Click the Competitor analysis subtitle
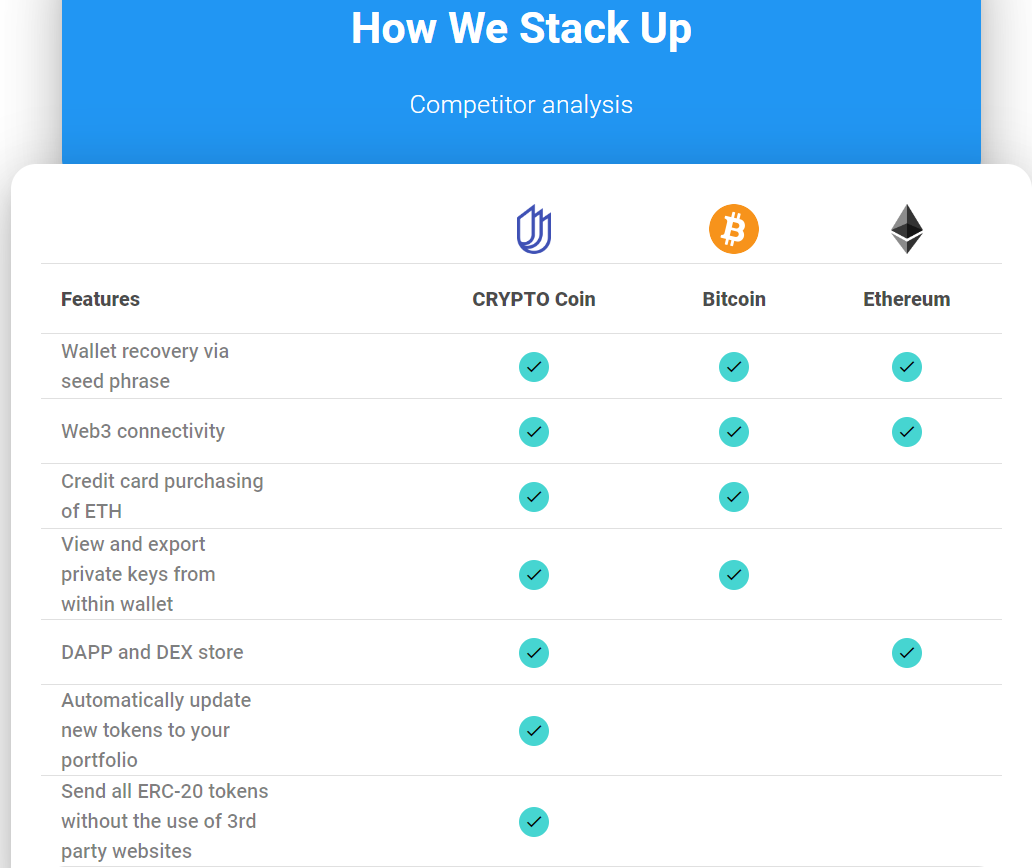The height and width of the screenshot is (868, 1032). coord(521,105)
